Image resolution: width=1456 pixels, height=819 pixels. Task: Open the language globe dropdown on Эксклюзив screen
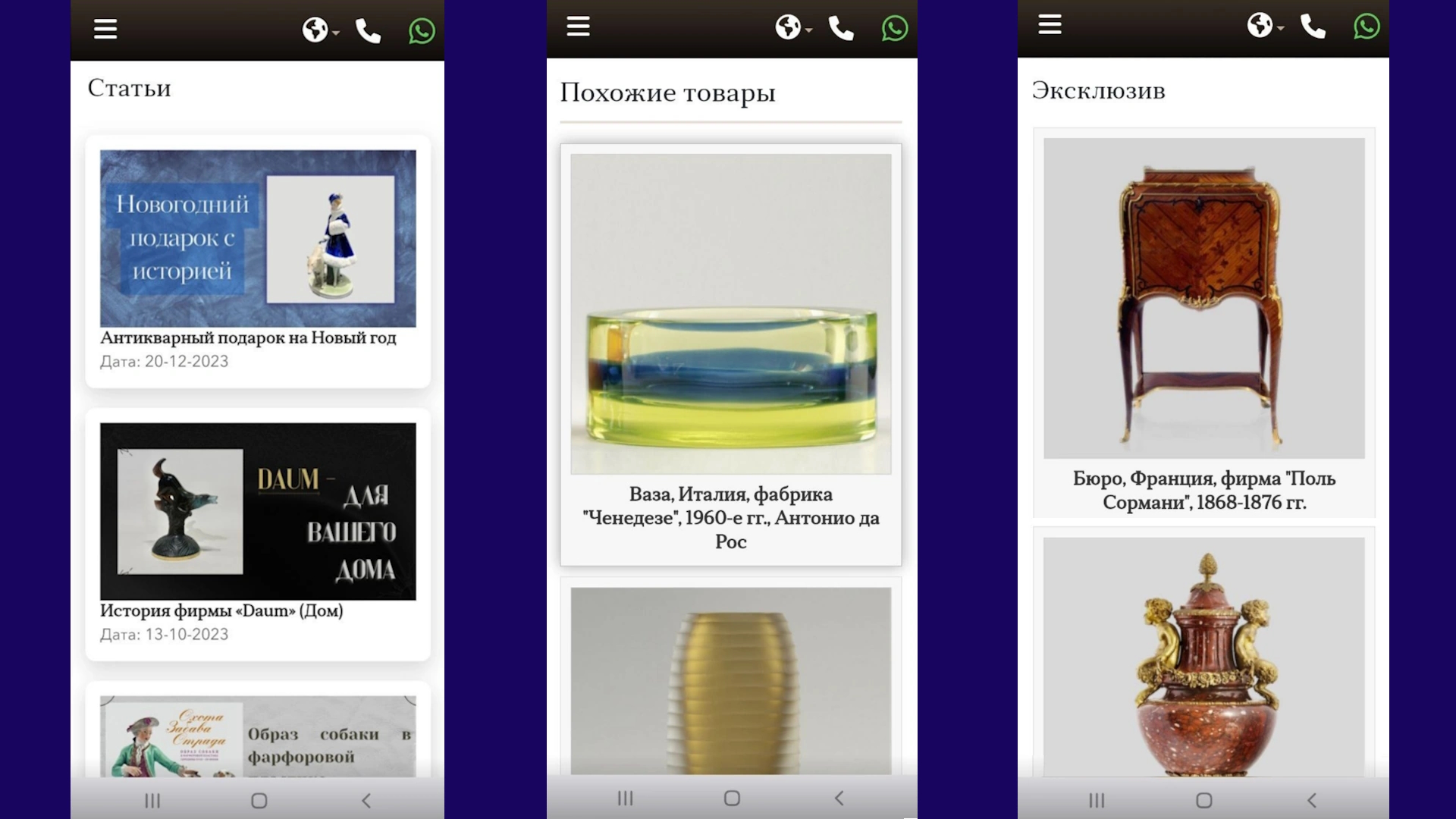coord(1265,26)
